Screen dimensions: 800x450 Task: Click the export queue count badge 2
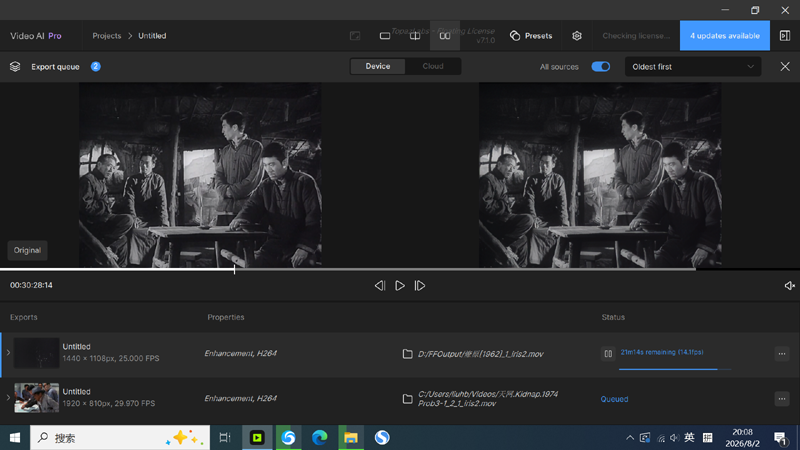95,66
